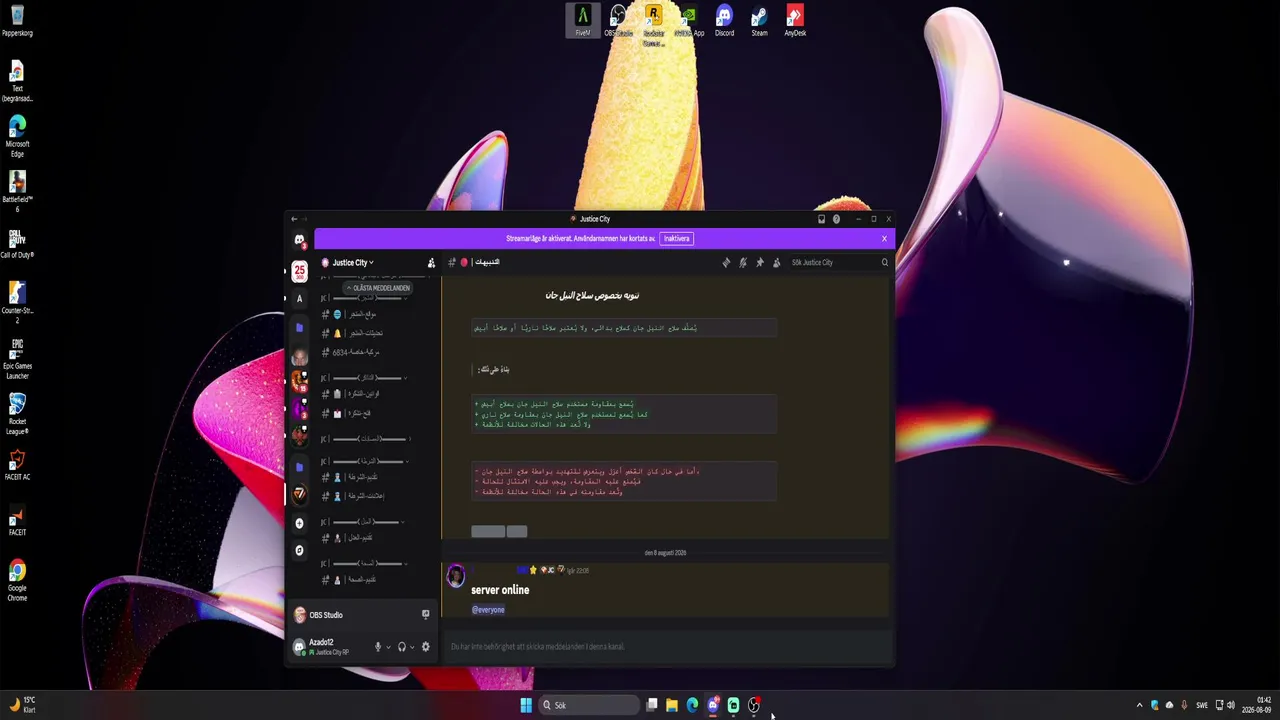Toggle channel notification settings bell
The image size is (1280, 720).
743,263
